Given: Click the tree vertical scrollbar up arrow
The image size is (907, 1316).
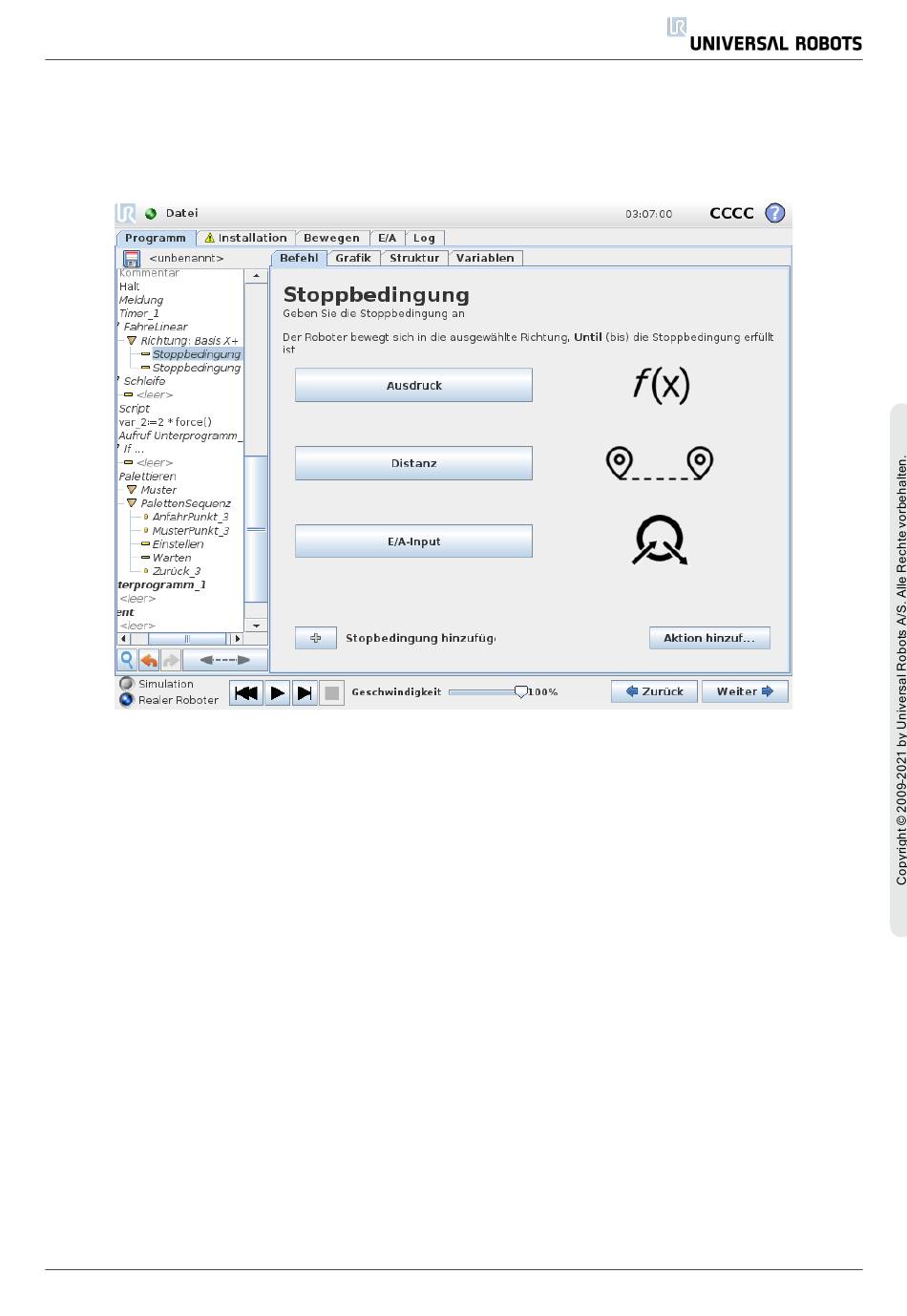Looking at the screenshot, I should click(256, 276).
